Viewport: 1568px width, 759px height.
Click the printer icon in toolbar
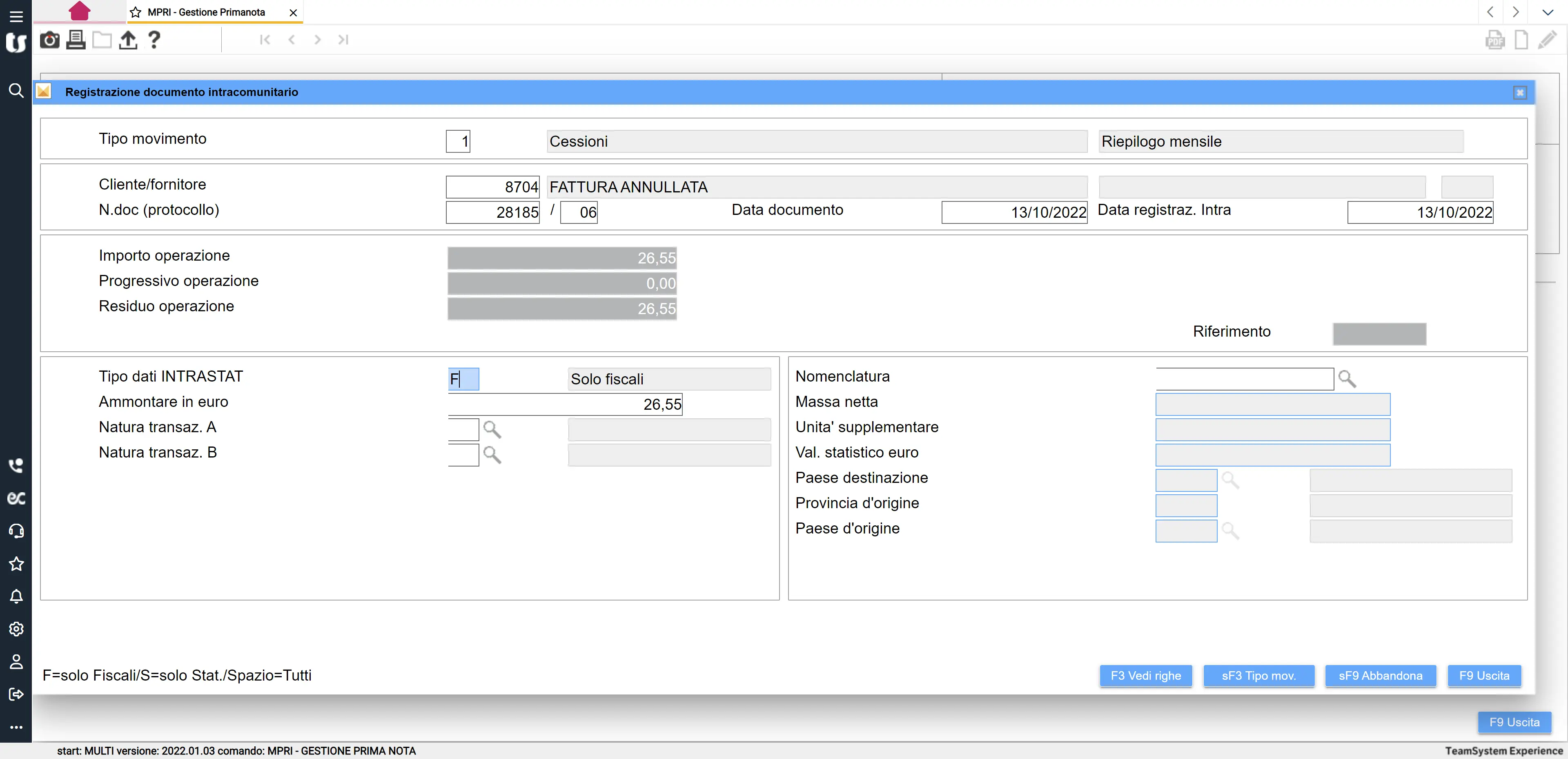(76, 40)
